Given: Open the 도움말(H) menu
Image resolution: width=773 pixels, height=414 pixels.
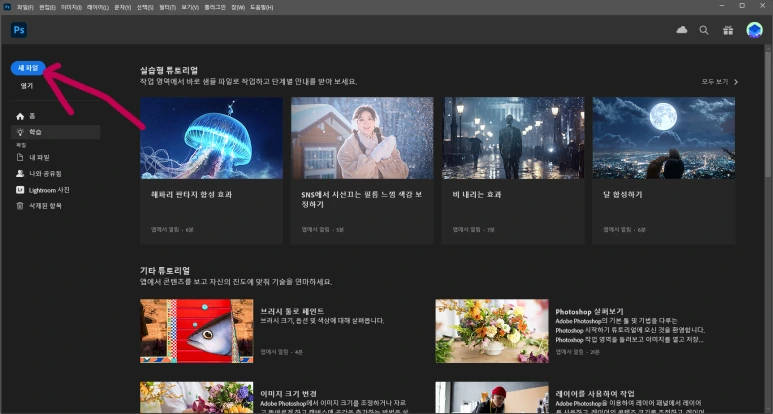Looking at the screenshot, I should coord(261,7).
